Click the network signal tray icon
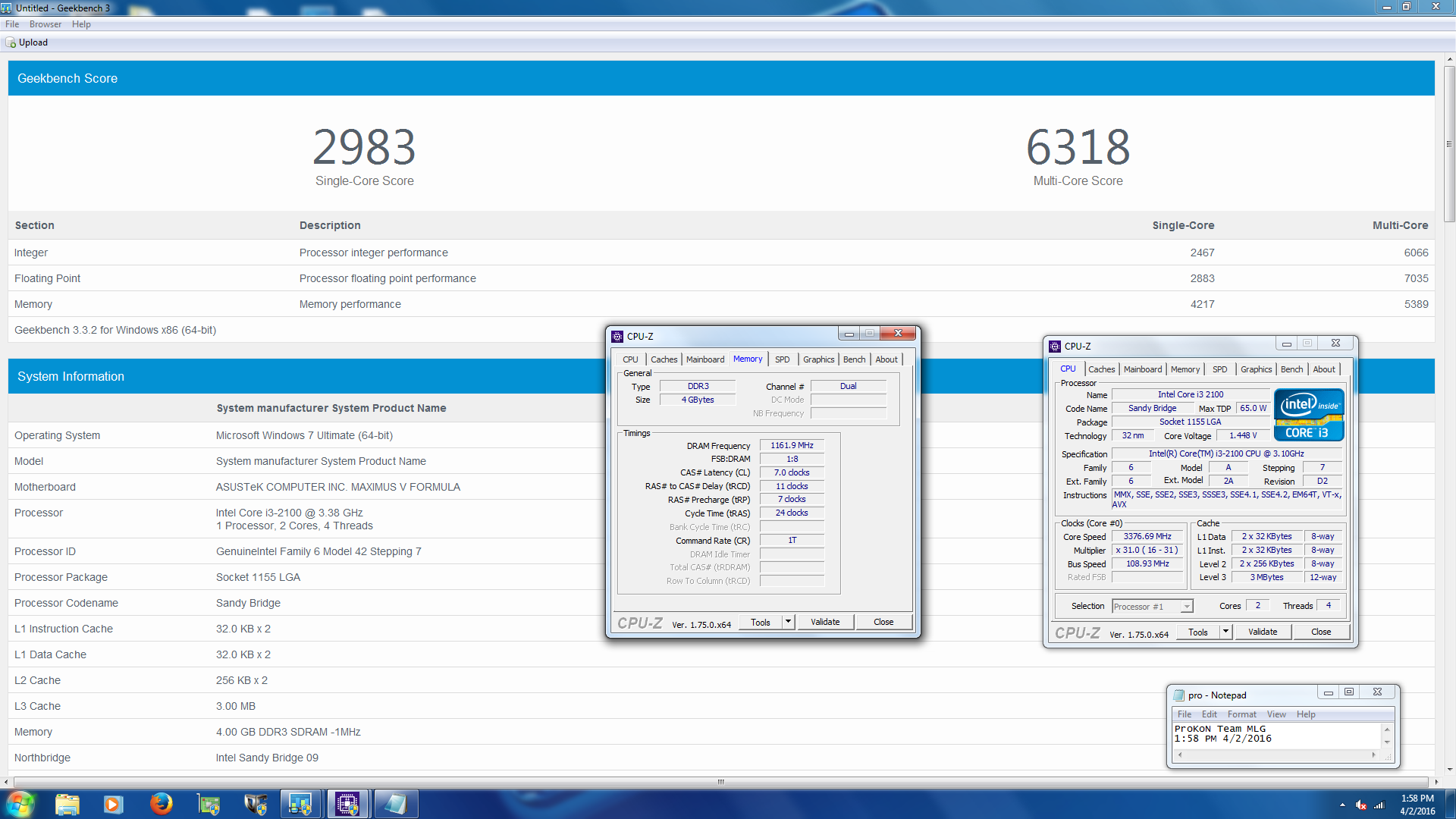This screenshot has width=1456, height=819. (1379, 805)
